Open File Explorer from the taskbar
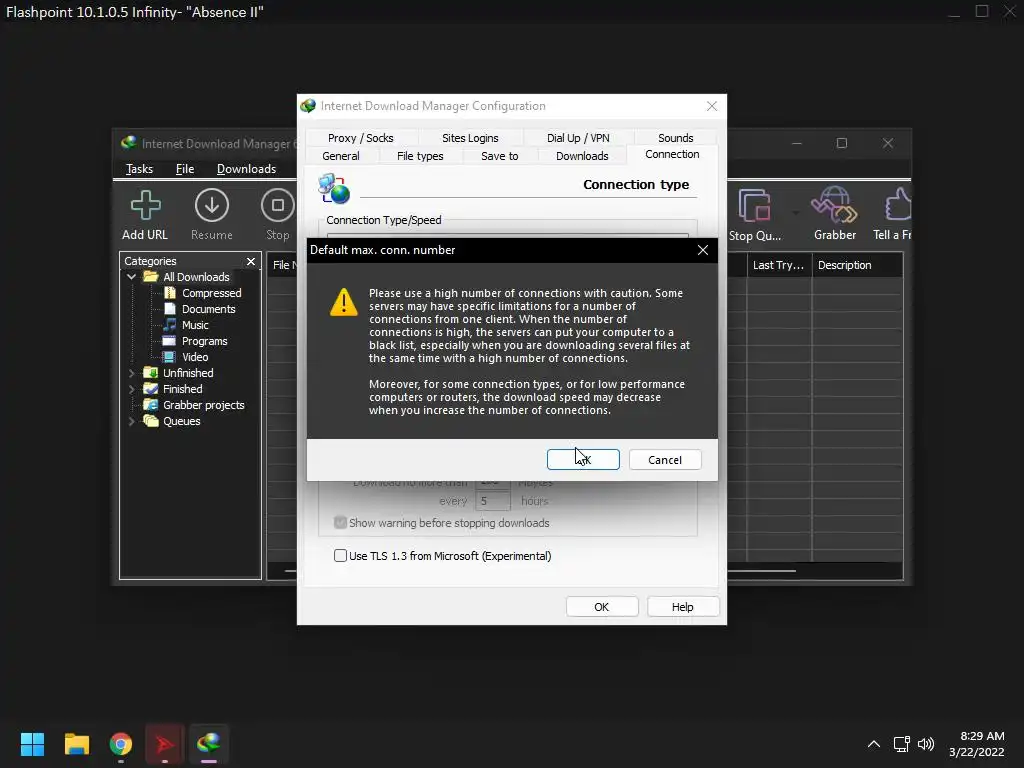The image size is (1024, 768). (x=76, y=744)
